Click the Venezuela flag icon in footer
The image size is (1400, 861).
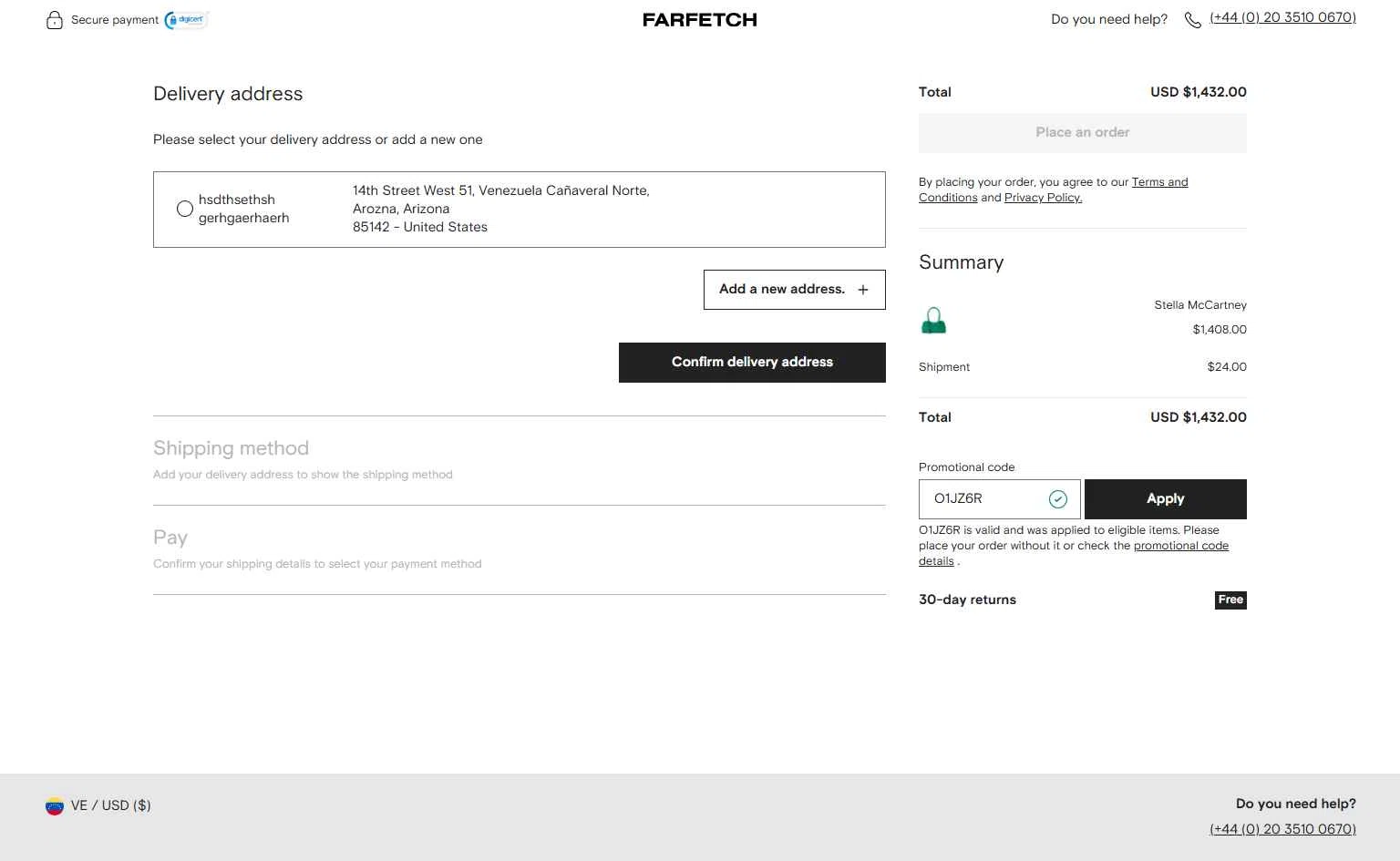tap(55, 806)
